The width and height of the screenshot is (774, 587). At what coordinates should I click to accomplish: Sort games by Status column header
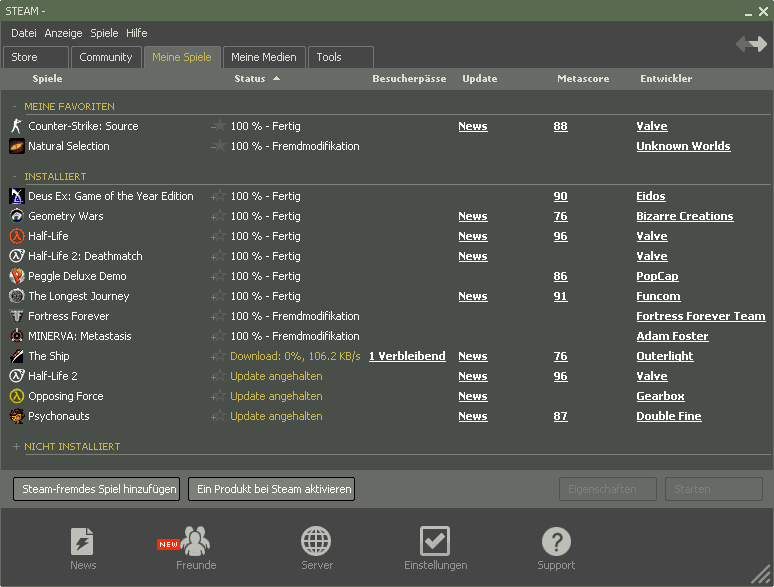tap(250, 78)
